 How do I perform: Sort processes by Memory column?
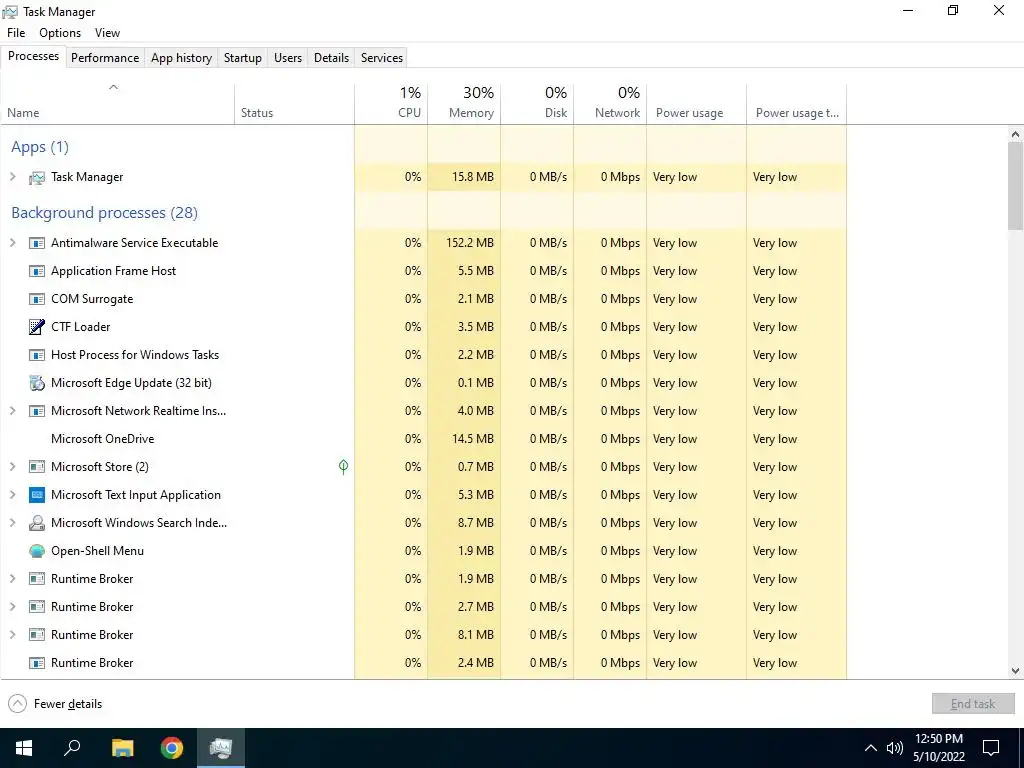point(464,104)
